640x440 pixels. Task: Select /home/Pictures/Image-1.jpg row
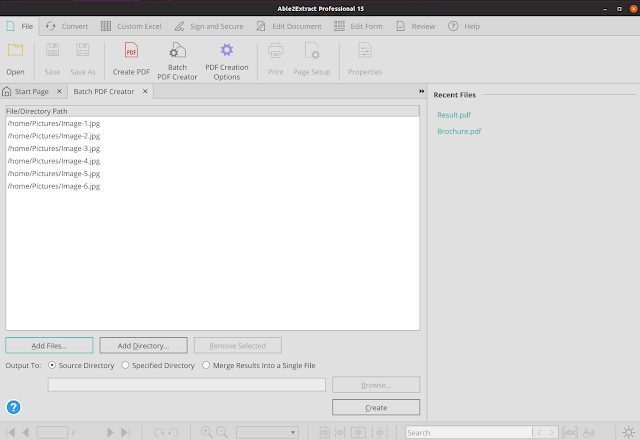tap(212, 123)
